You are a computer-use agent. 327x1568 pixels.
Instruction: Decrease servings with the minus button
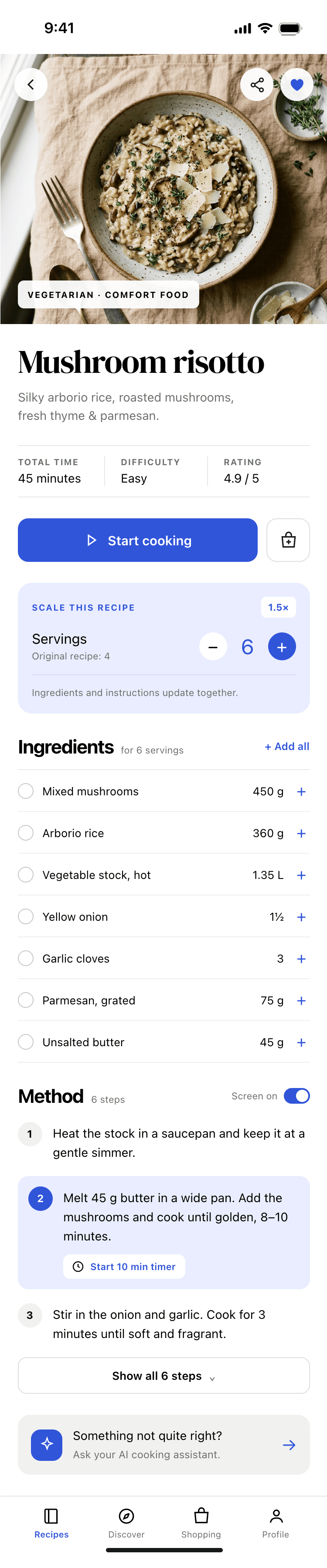pyautogui.click(x=213, y=646)
